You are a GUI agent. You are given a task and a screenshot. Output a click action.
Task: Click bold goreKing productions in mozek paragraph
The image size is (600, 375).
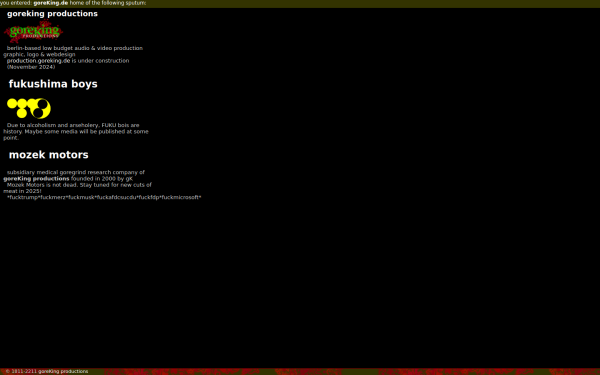[36, 179]
